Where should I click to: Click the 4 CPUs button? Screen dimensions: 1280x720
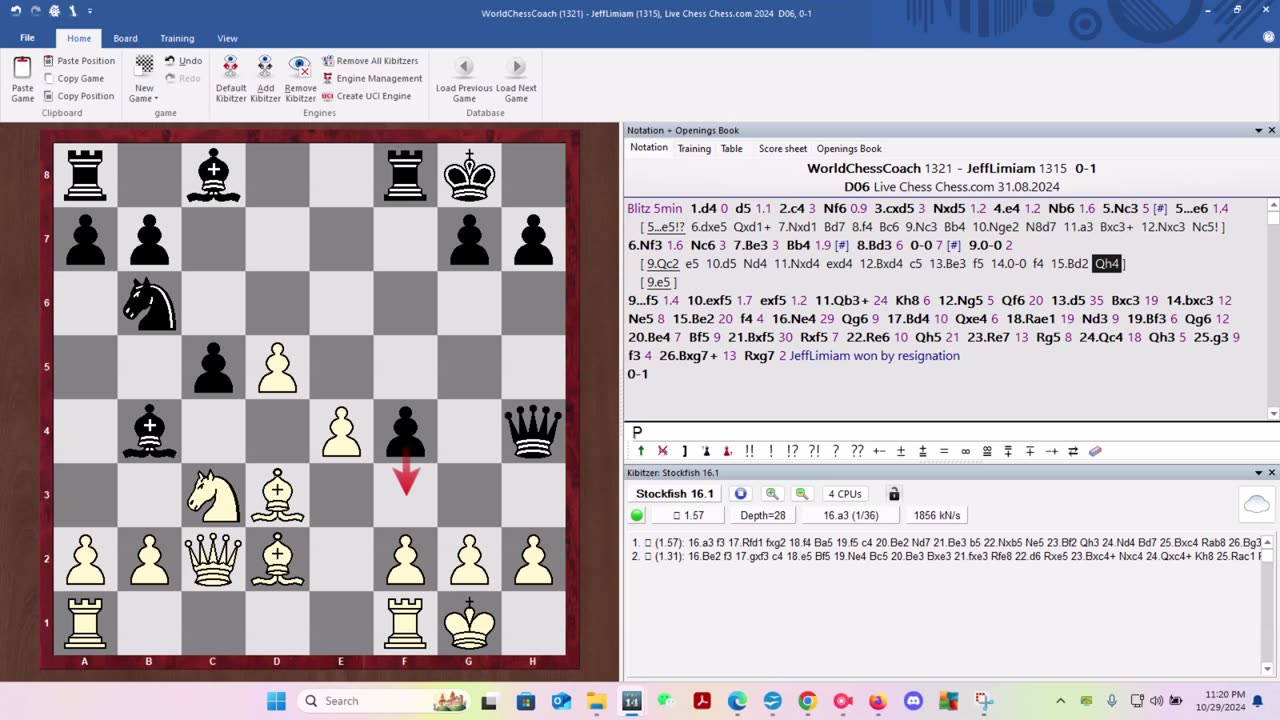pos(845,494)
